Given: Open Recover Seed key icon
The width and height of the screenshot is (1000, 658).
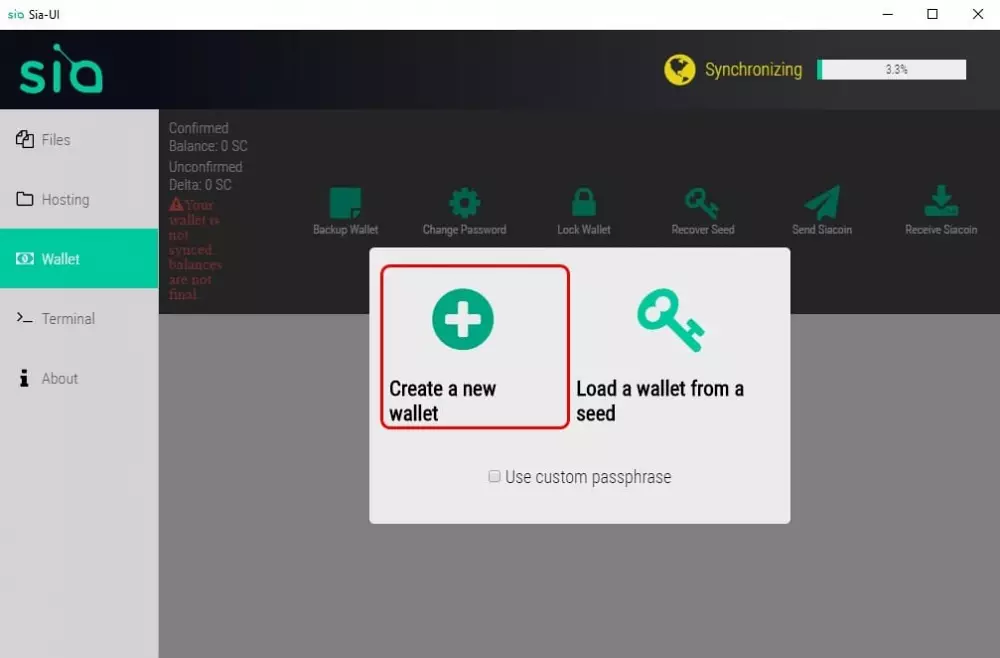Looking at the screenshot, I should (x=702, y=203).
